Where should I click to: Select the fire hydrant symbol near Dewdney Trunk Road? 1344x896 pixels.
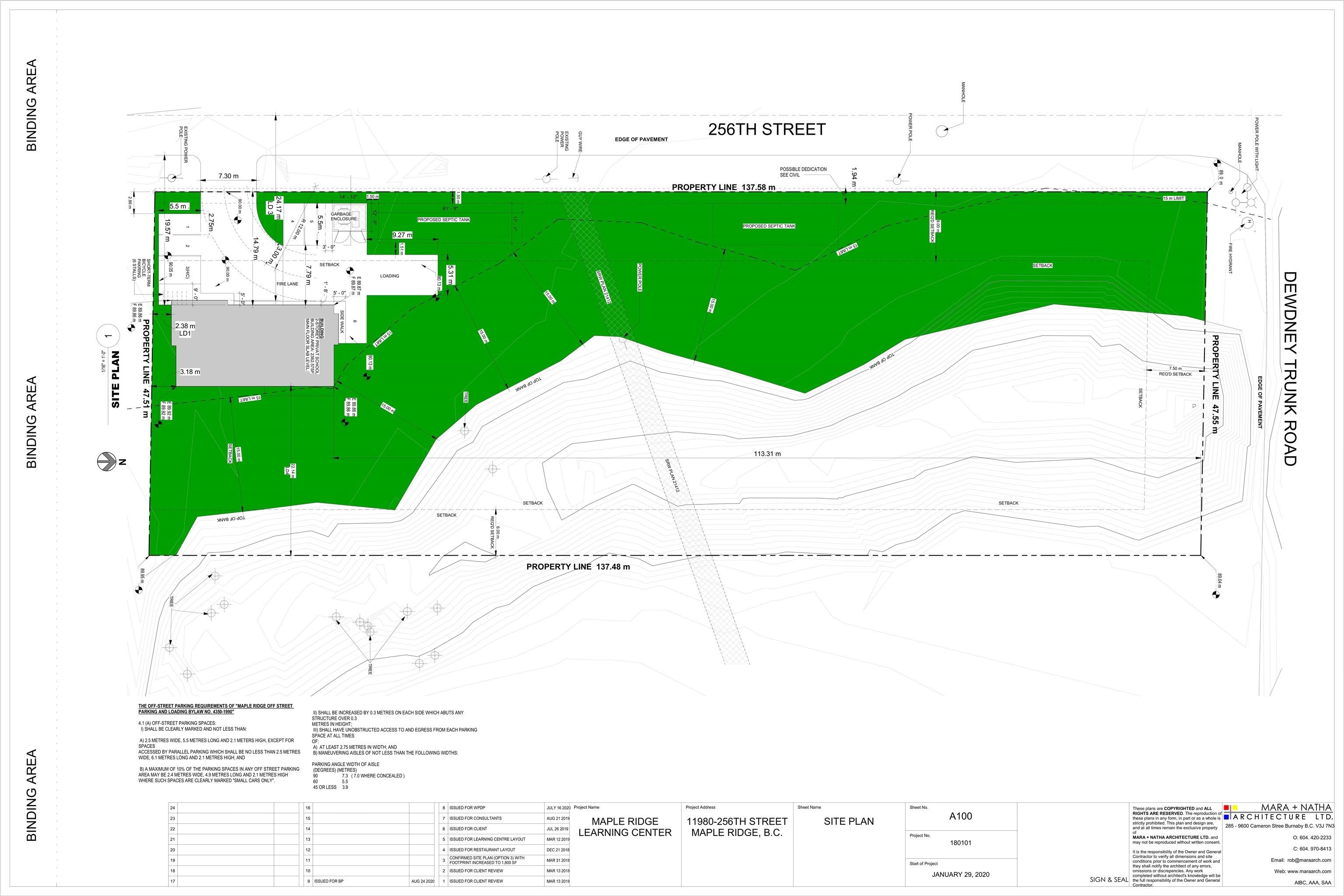point(1248,223)
